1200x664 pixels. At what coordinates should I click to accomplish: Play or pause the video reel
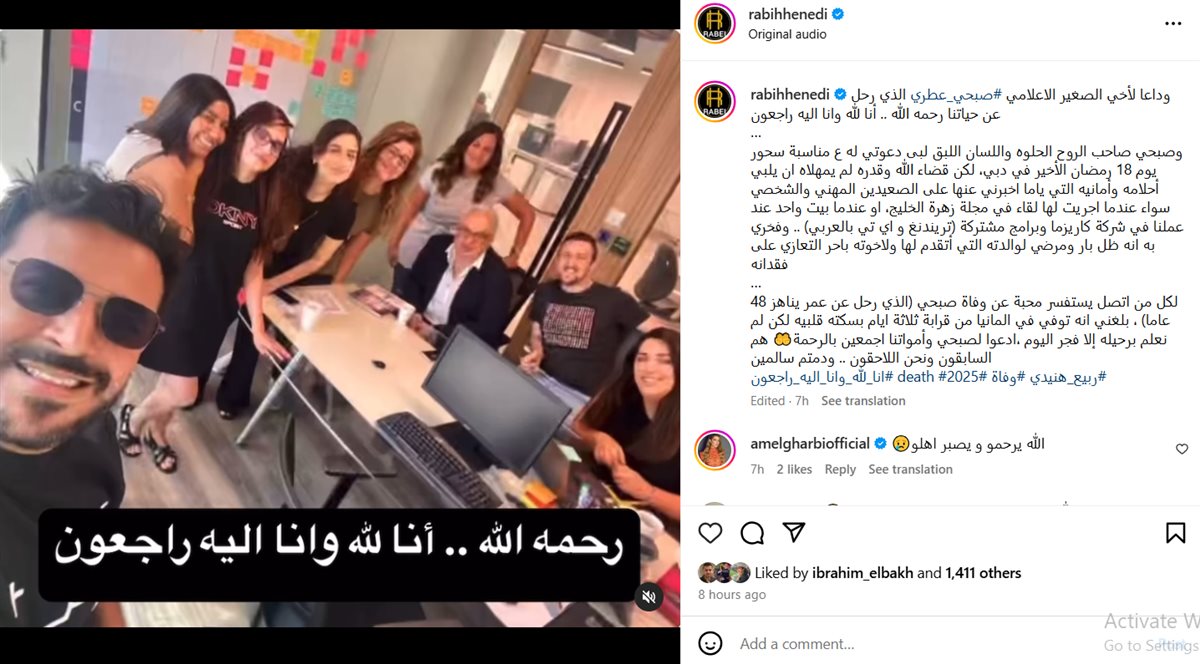tap(340, 330)
